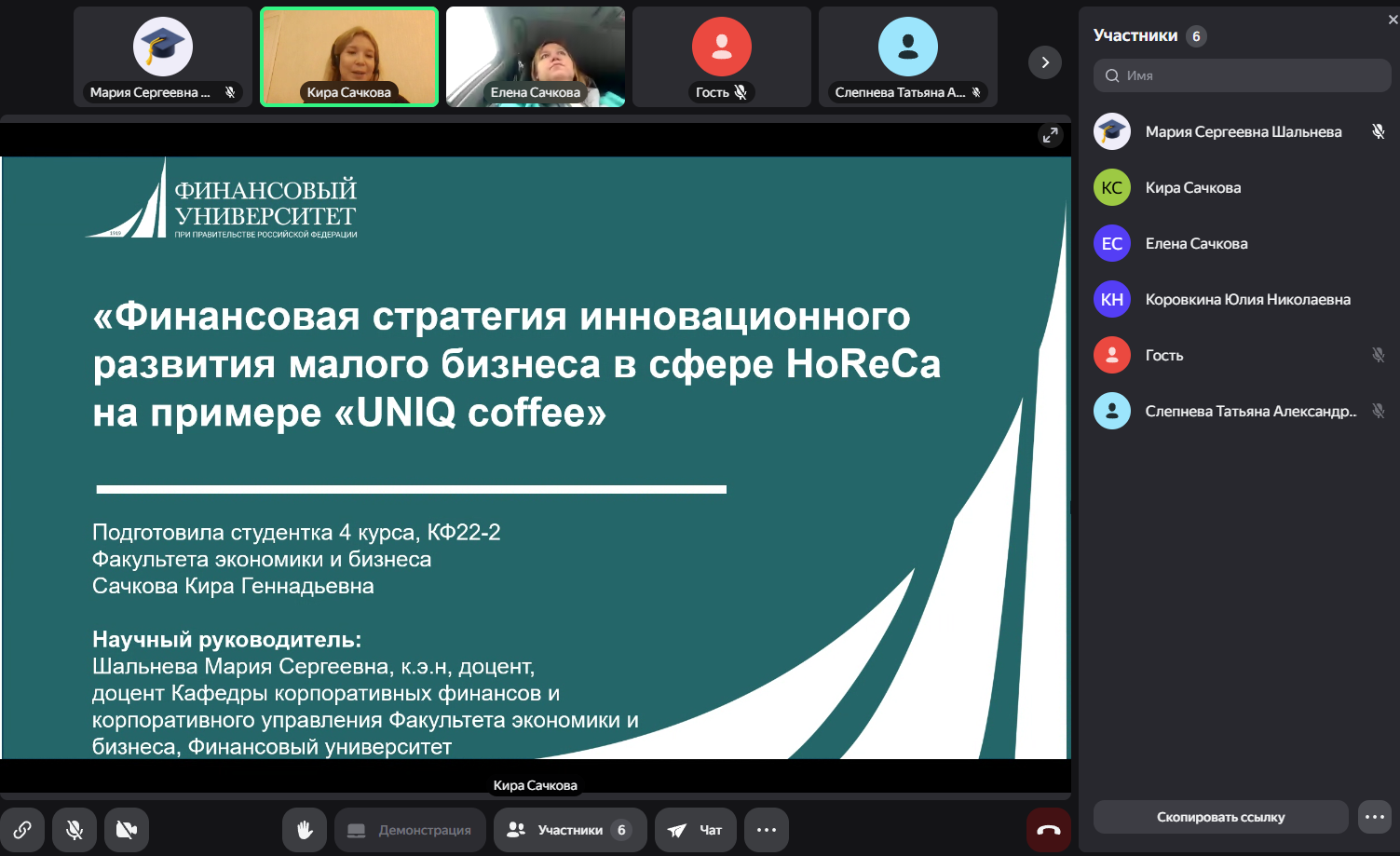Select Кира Сачкова video thumbnail
Image resolution: width=1400 pixels, height=856 pixels.
tap(349, 57)
